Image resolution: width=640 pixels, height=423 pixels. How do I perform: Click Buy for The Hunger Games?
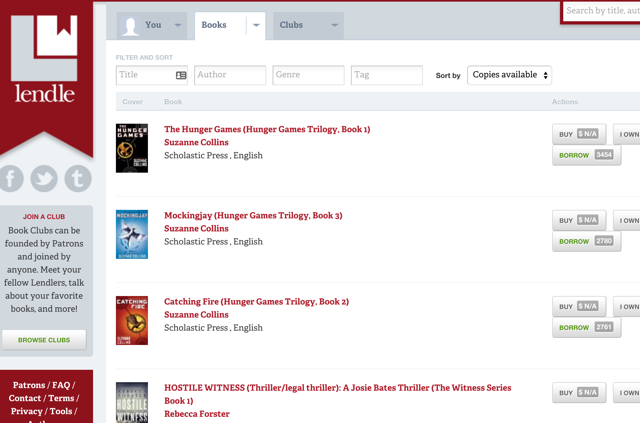pos(579,134)
